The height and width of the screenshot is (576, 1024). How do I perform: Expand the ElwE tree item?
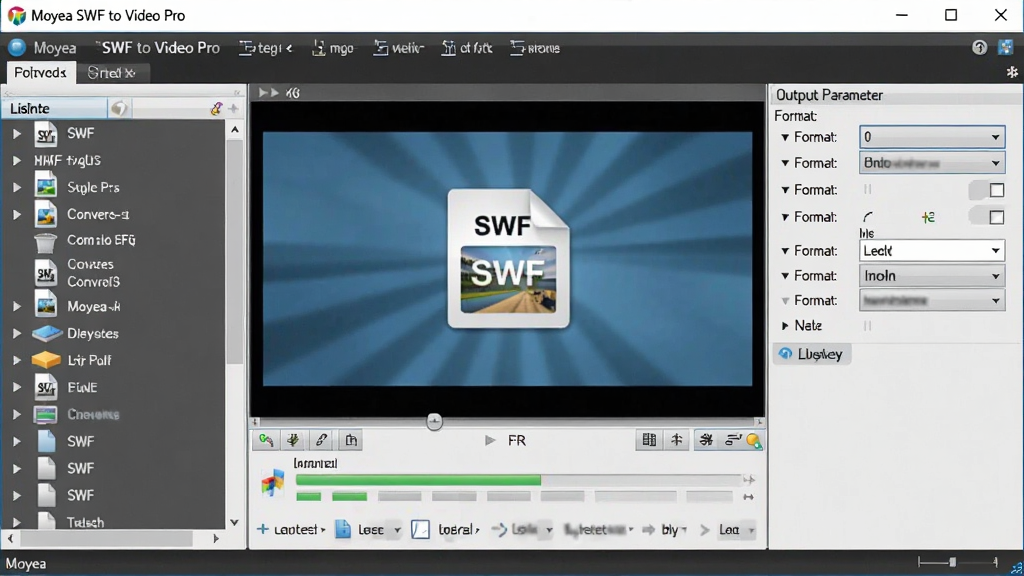pyautogui.click(x=17, y=387)
